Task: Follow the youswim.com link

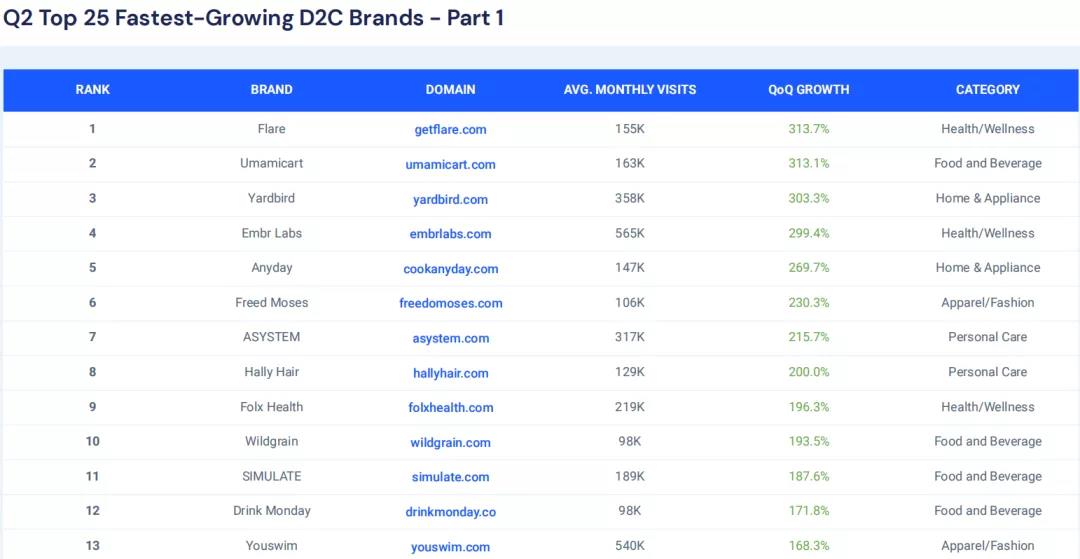Action: click(450, 547)
